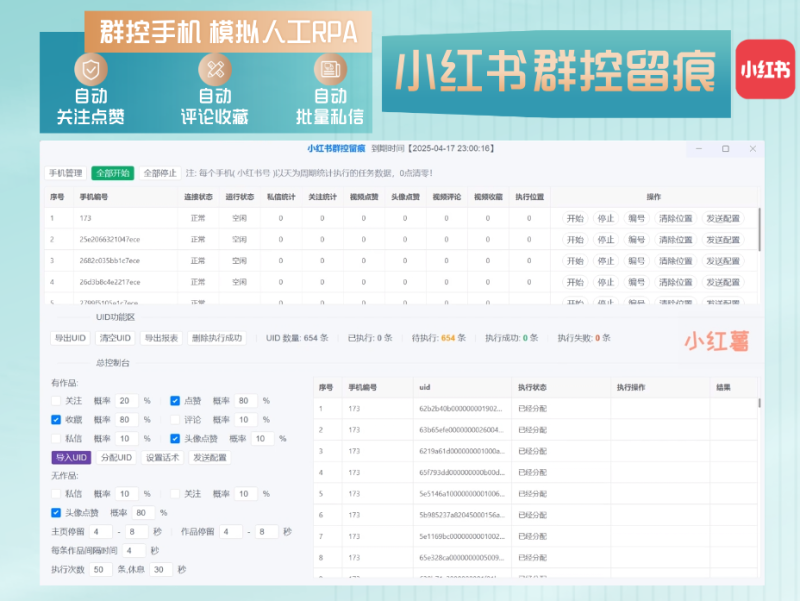Click the 设置话术 button
Image resolution: width=800 pixels, height=601 pixels.
(163, 458)
